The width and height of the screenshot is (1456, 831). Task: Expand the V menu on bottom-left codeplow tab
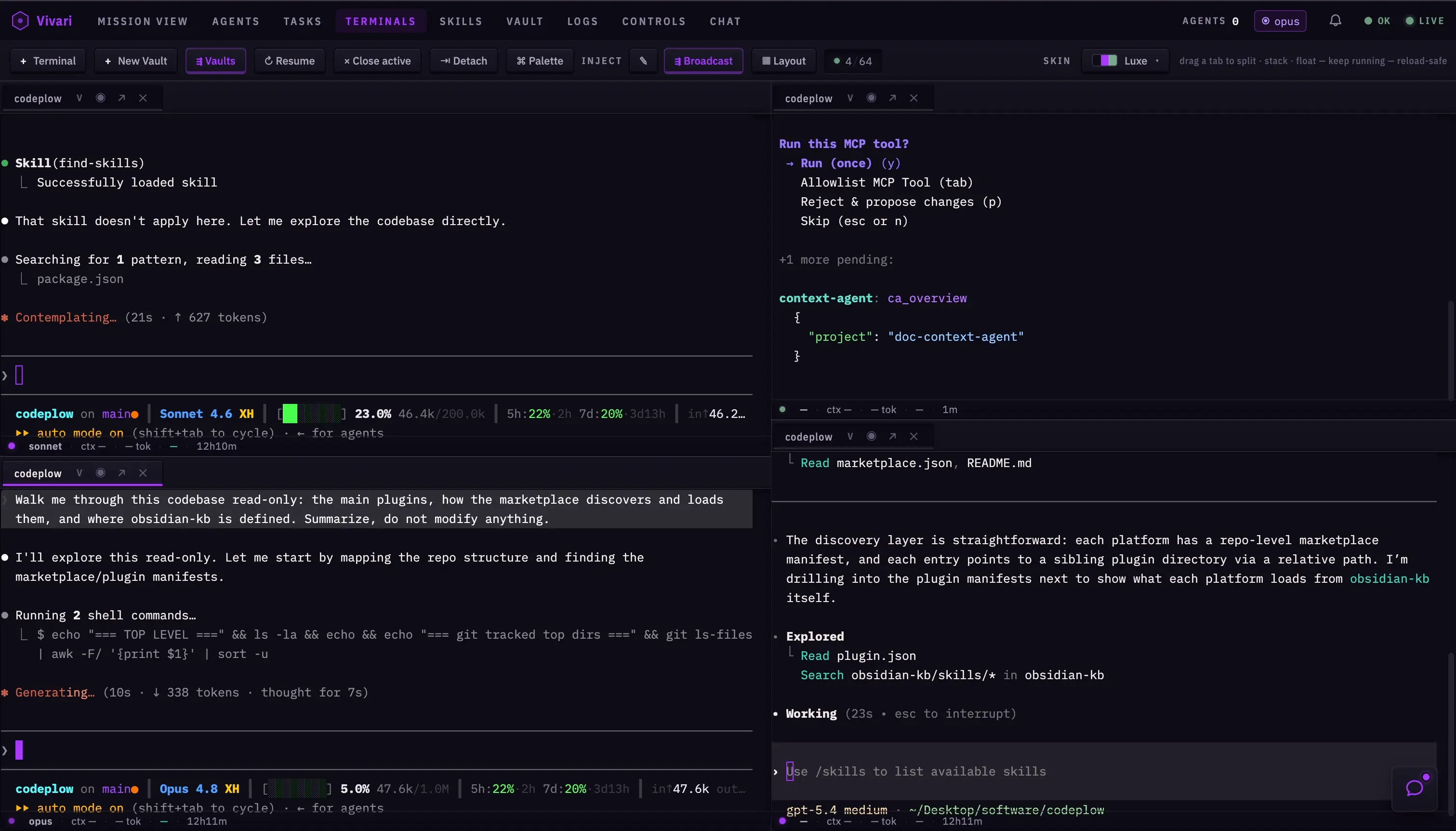79,473
